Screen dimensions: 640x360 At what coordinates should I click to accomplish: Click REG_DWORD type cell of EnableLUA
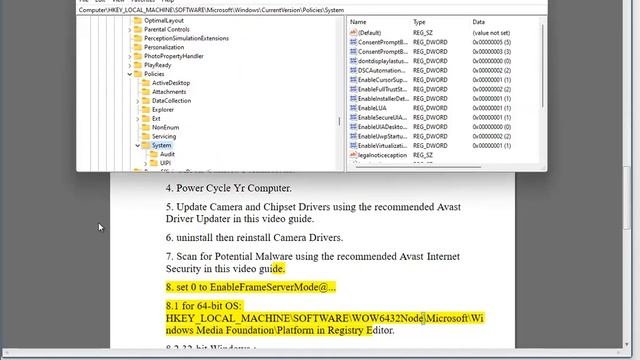click(430, 108)
